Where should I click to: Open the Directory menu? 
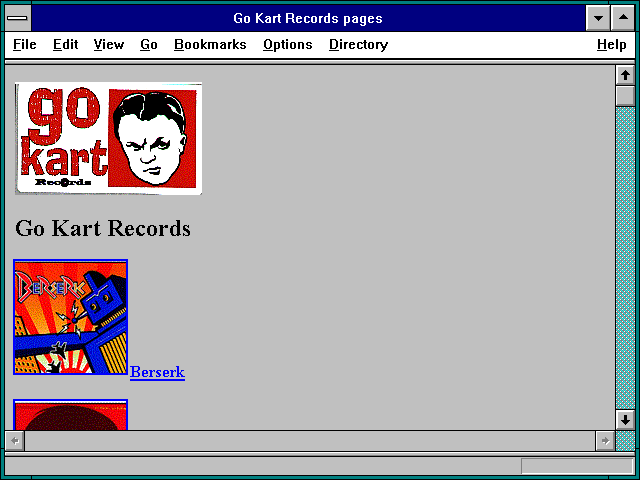click(x=358, y=44)
